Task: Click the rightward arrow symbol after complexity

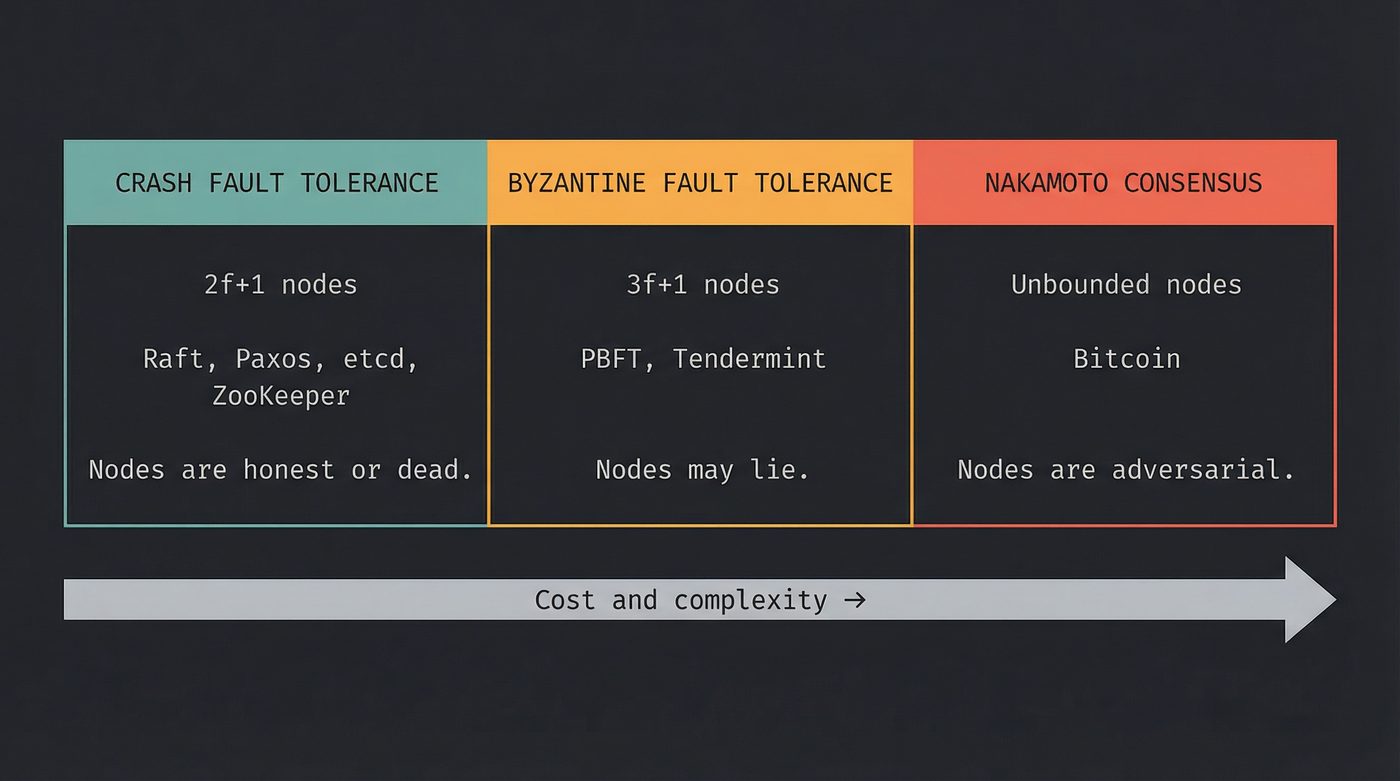Action: click(855, 600)
